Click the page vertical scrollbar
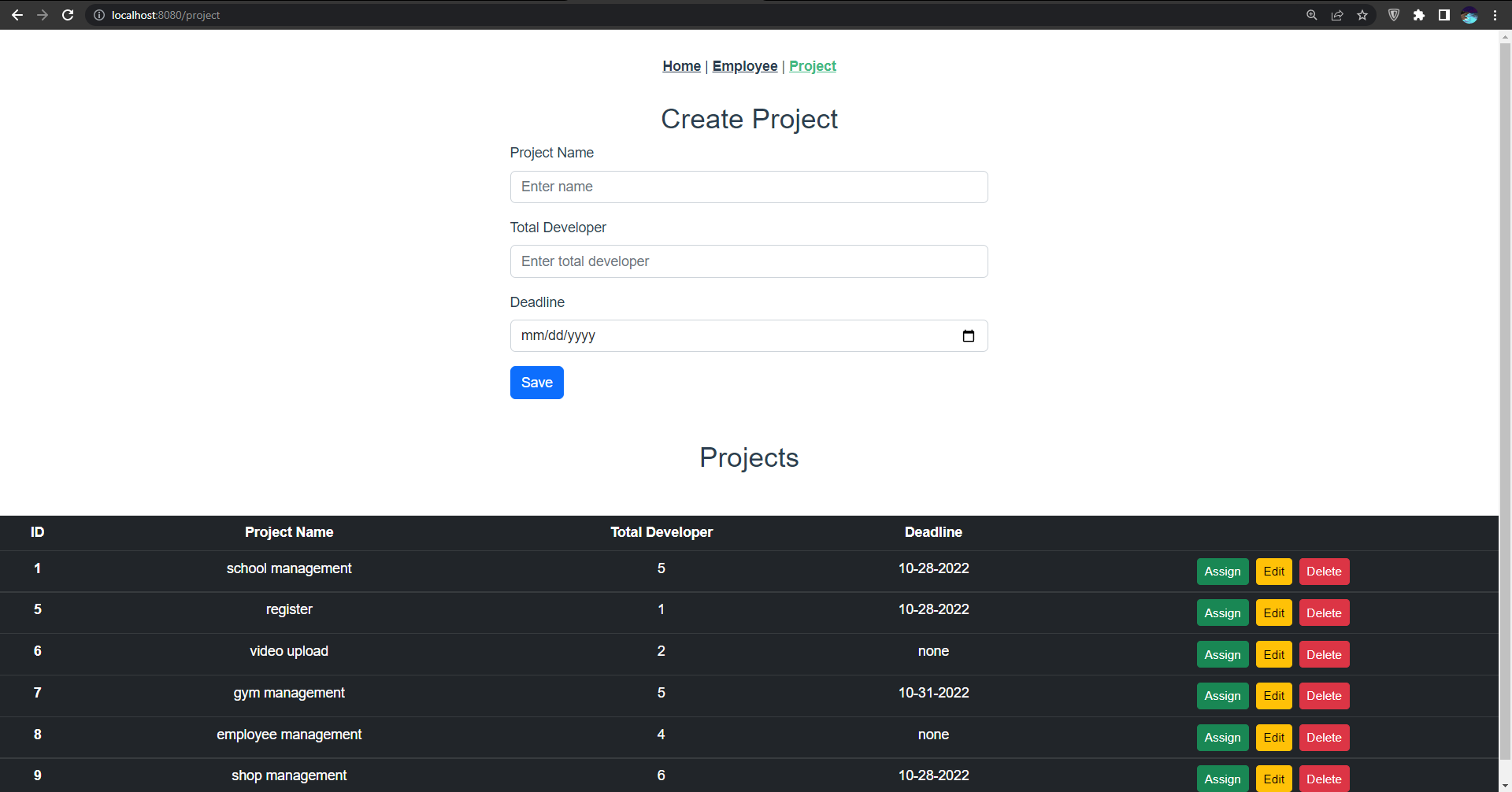 pyautogui.click(x=1505, y=409)
